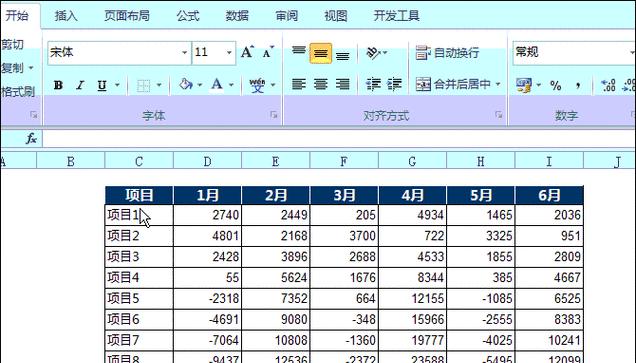The image size is (636, 363).
Task: Align text left
Action: pyautogui.click(x=299, y=84)
